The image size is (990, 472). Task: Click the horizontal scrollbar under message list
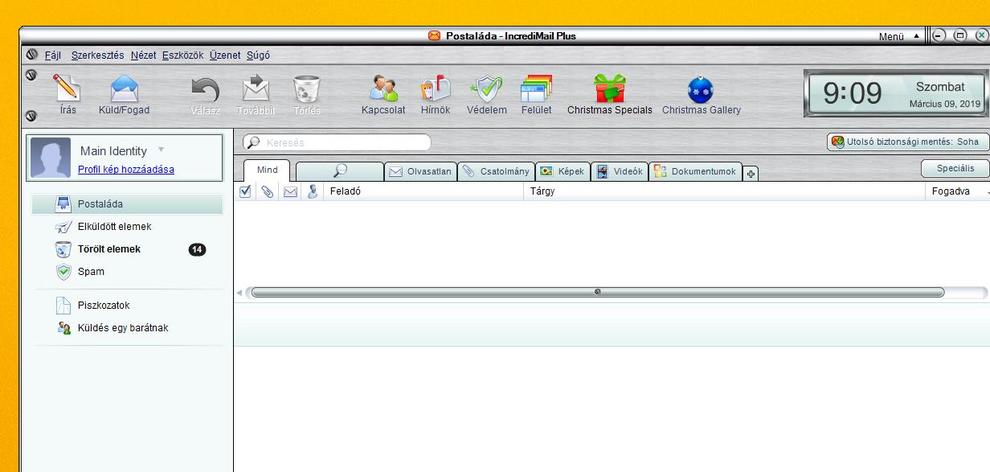(x=597, y=293)
